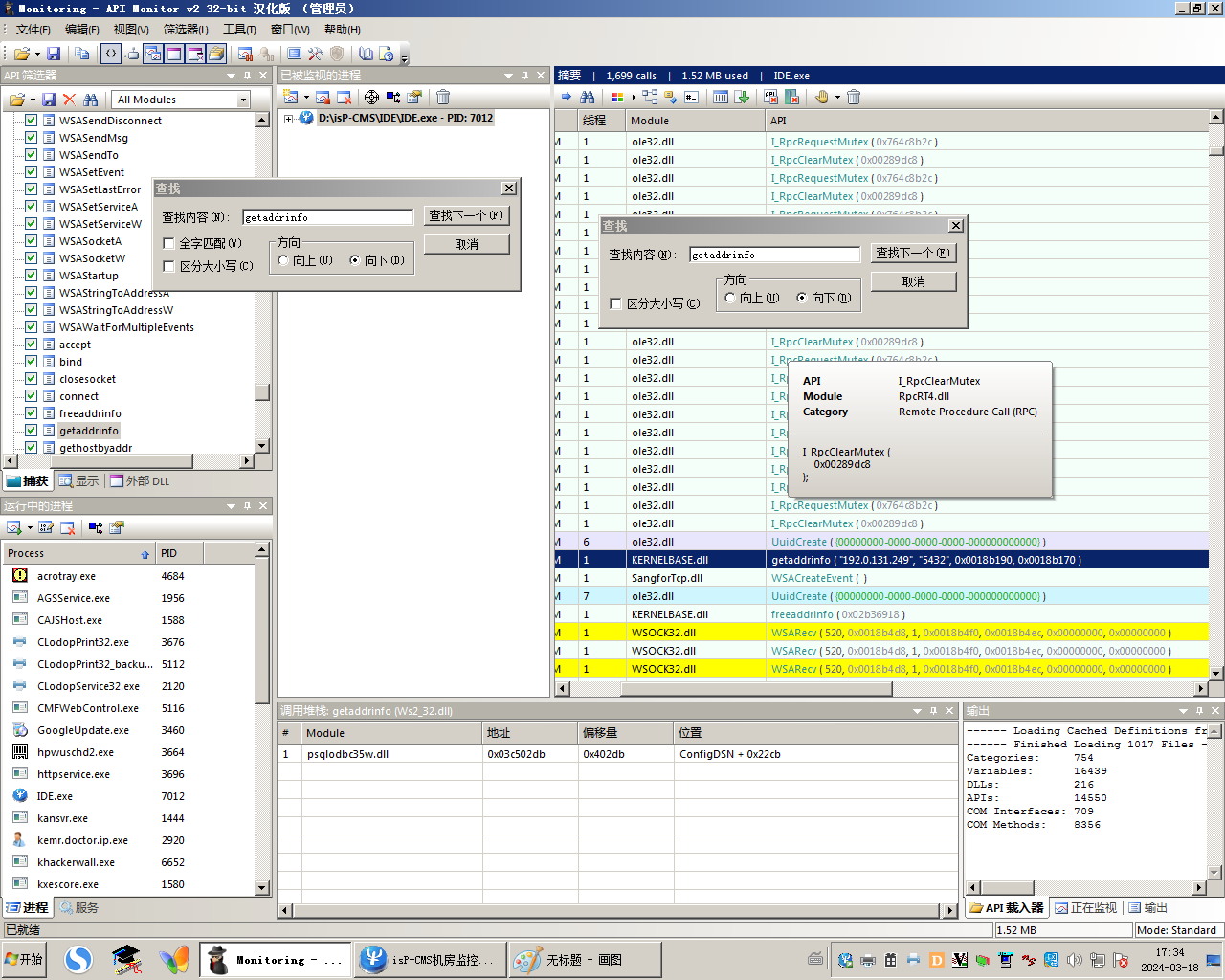Click the help book icon in toolbar

click(365, 54)
